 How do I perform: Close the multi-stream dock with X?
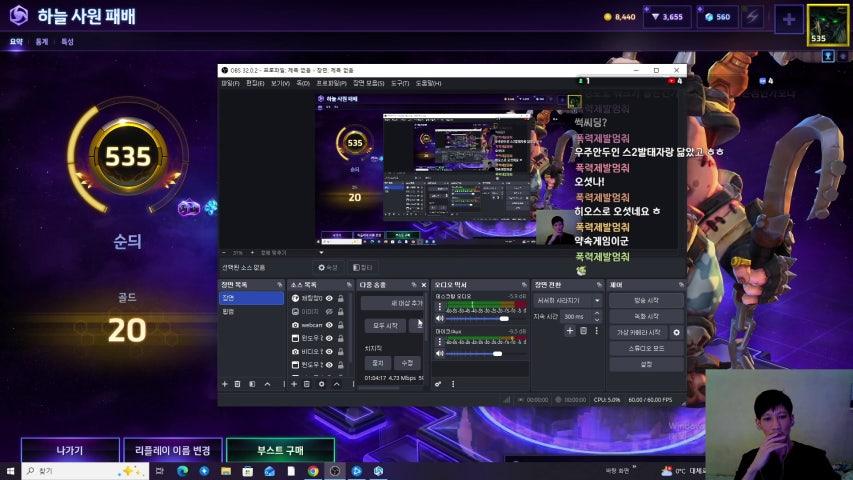click(424, 285)
